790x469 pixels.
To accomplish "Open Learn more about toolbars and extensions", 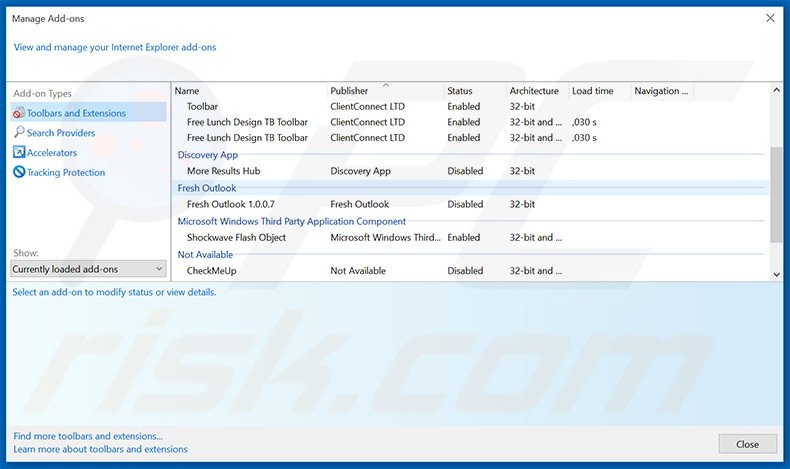I will coord(100,449).
